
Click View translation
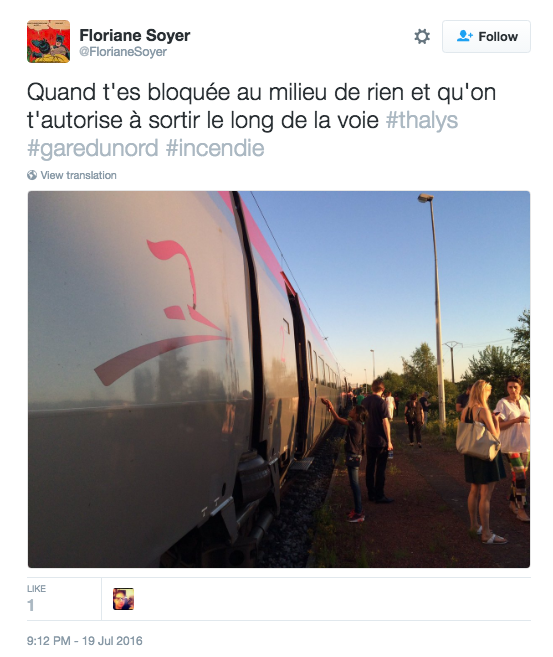78,175
